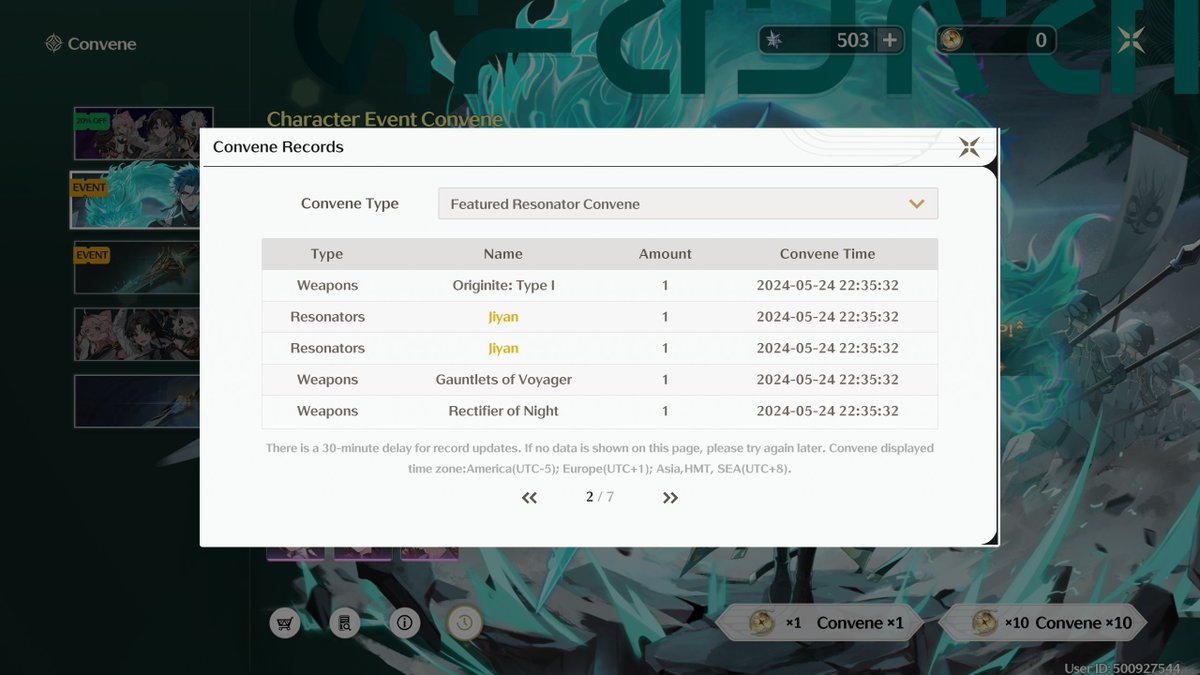The image size is (1200, 675).
Task: Click the Name column header
Action: pyautogui.click(x=503, y=254)
